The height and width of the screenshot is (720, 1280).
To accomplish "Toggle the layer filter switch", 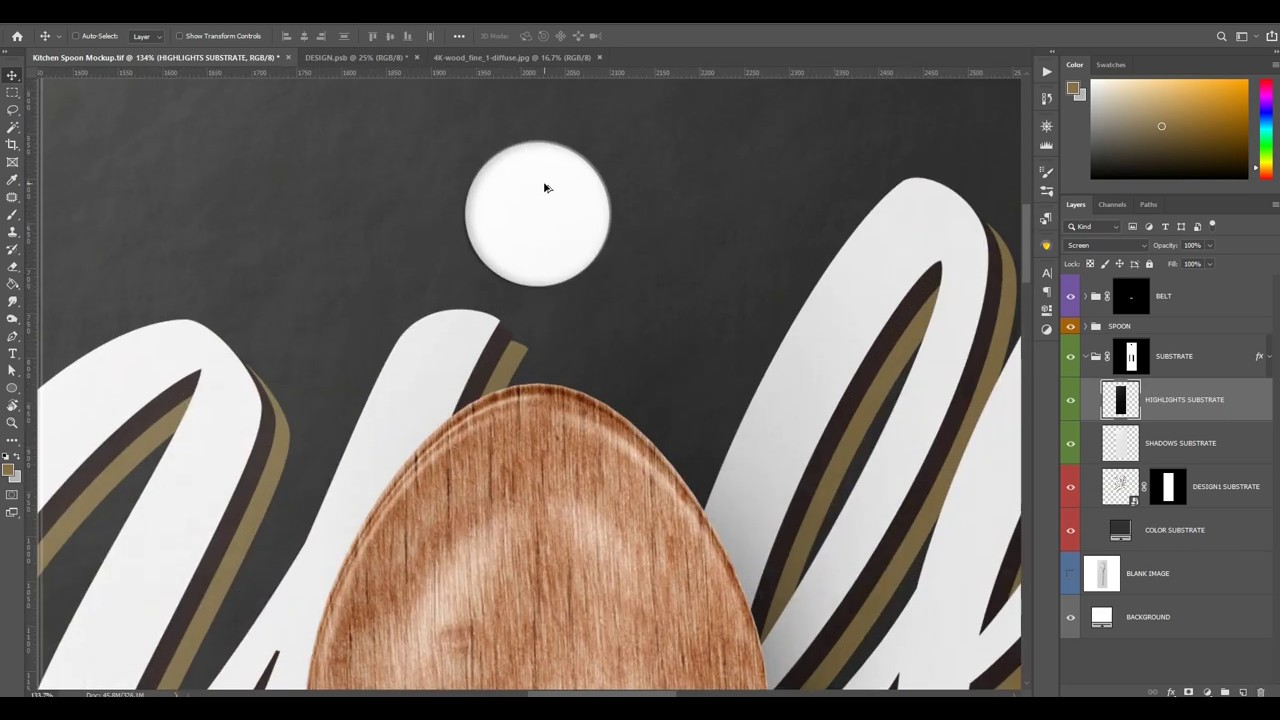I will [x=1212, y=226].
